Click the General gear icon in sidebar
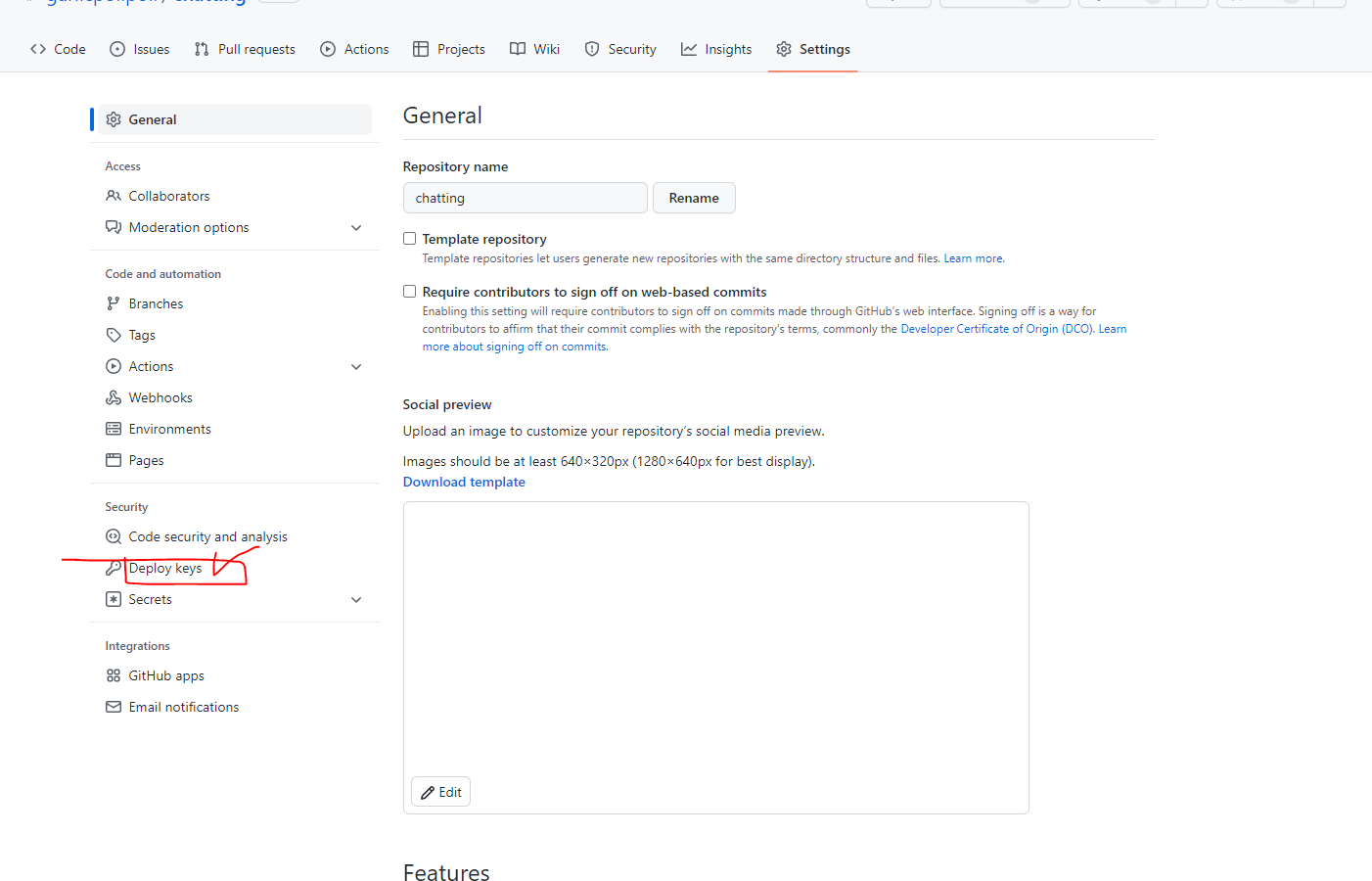The height and width of the screenshot is (881, 1372). (114, 119)
